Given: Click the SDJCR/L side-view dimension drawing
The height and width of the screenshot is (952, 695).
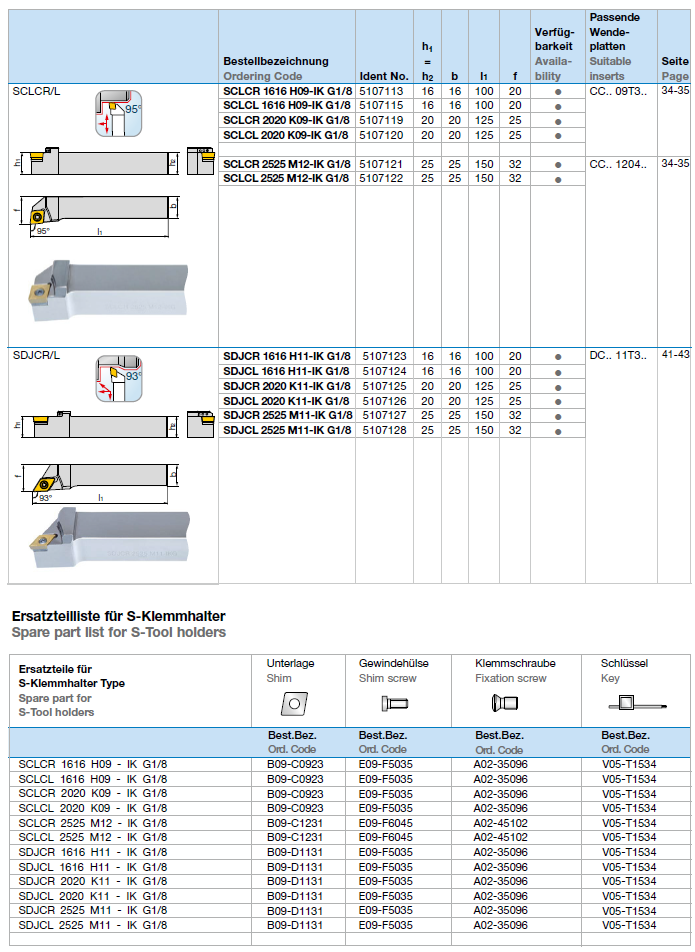Looking at the screenshot, I should pyautogui.click(x=97, y=425).
